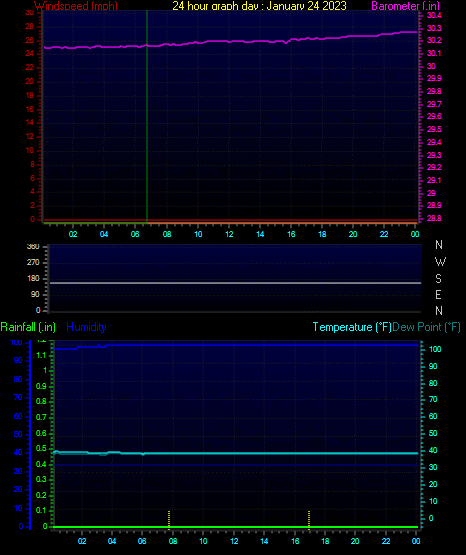Click the S compass label beside direction graph

[438, 279]
